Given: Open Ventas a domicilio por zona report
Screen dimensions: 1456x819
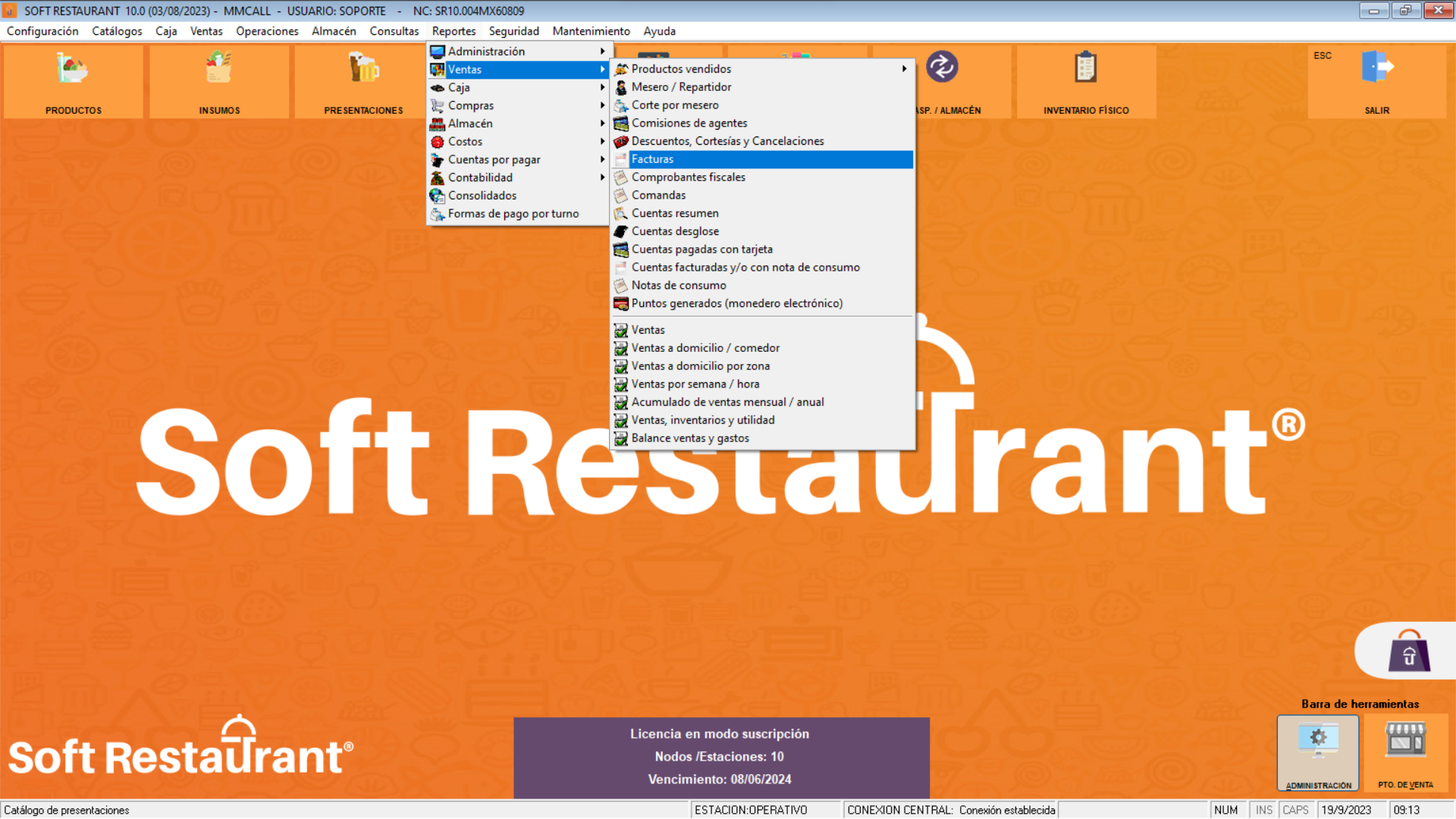Looking at the screenshot, I should click(763, 366).
